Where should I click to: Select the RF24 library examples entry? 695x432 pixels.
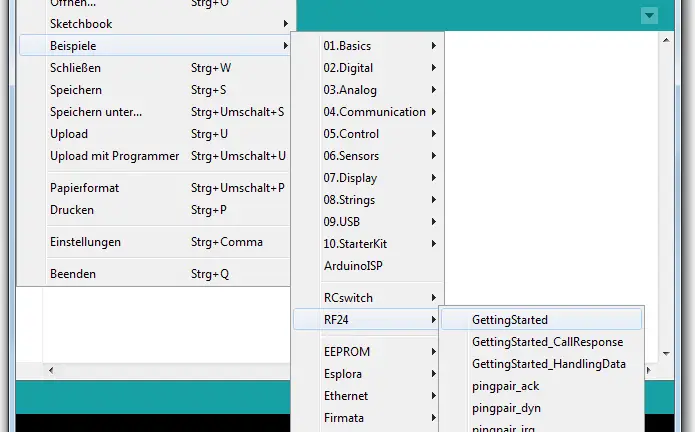click(366, 320)
